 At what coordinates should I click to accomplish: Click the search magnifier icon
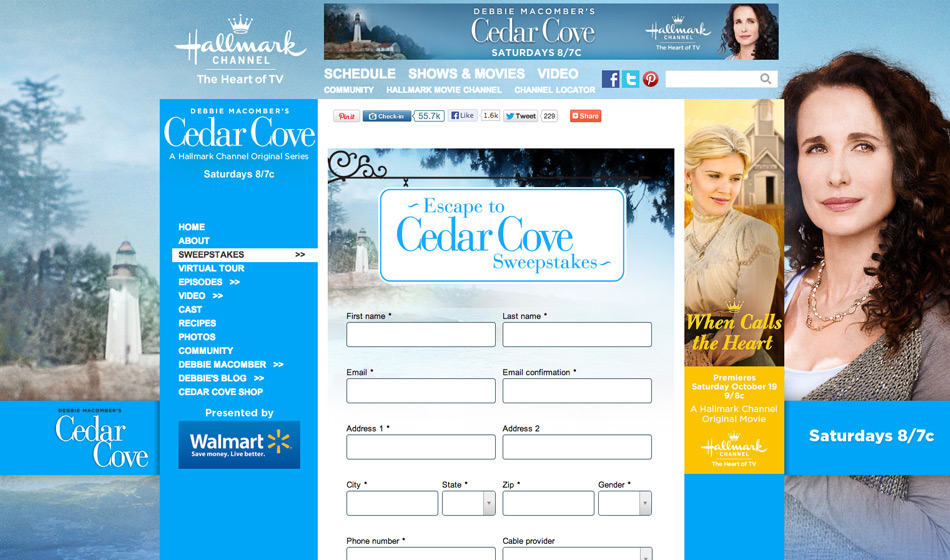tap(765, 79)
